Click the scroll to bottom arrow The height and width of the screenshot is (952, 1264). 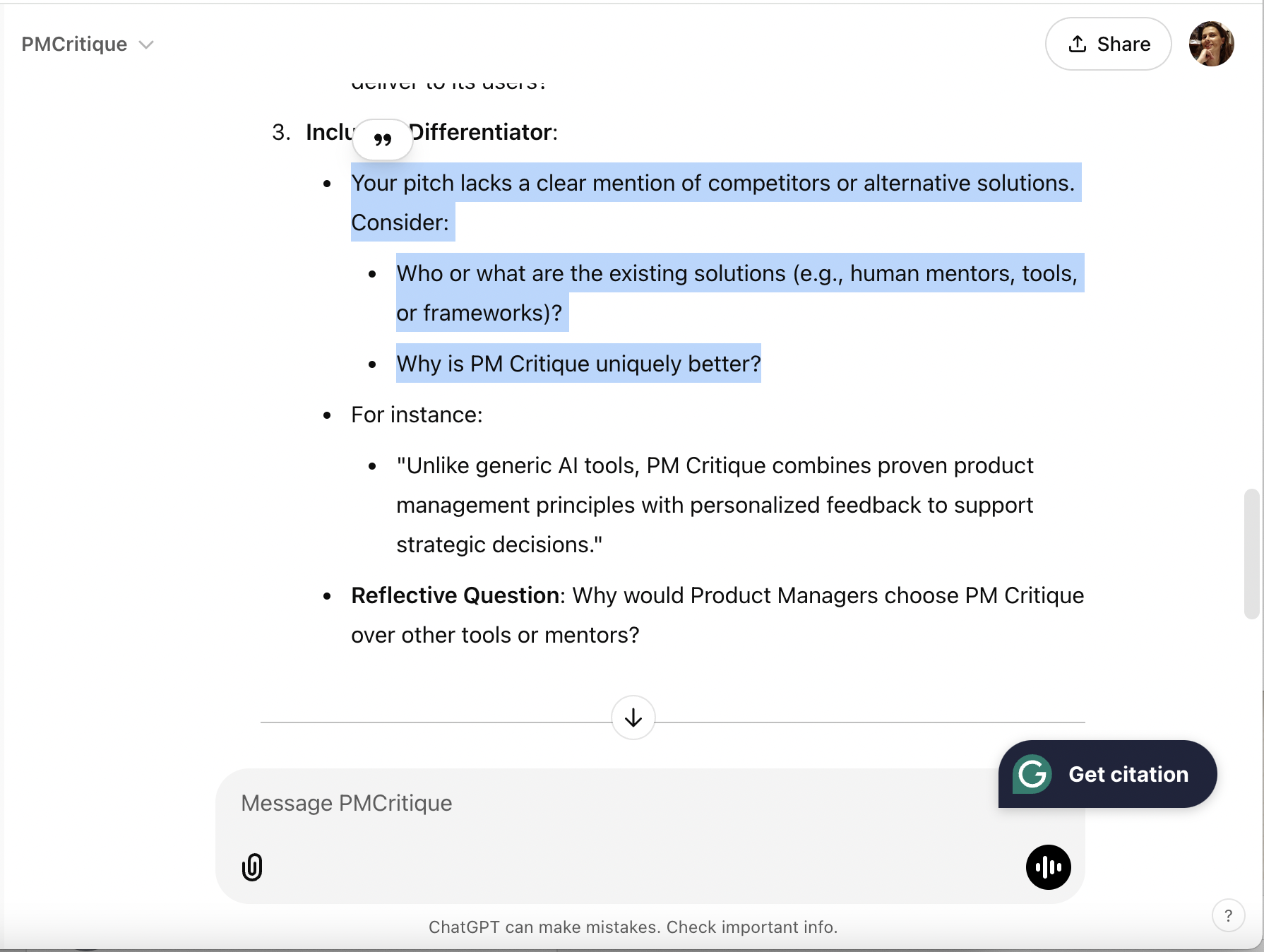point(633,718)
